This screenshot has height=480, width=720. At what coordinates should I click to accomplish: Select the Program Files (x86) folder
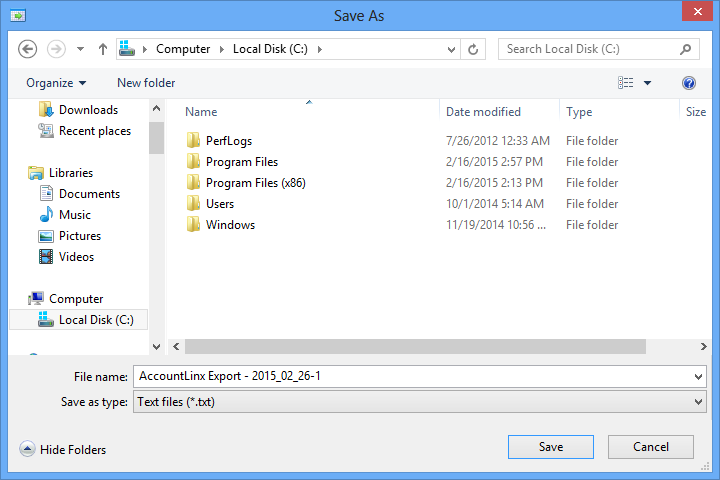click(256, 183)
